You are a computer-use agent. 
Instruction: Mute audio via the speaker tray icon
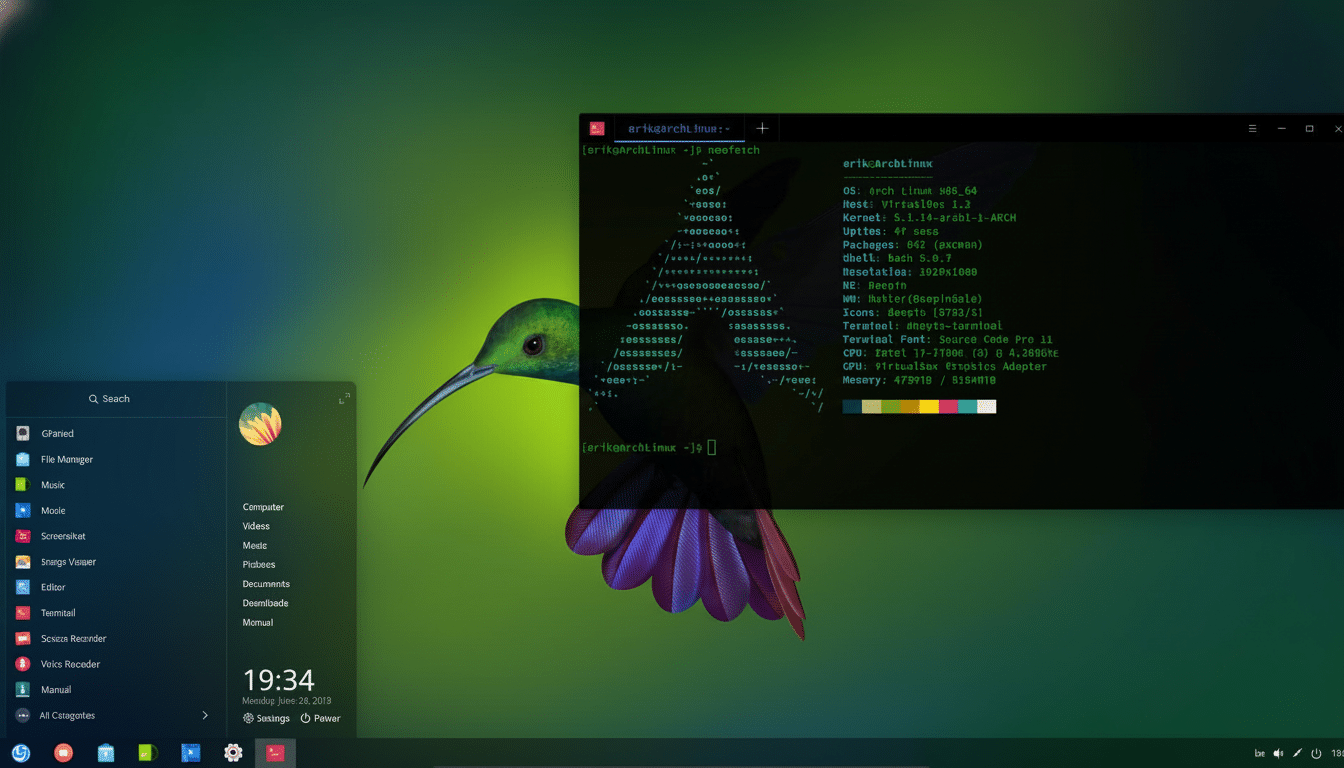[x=1278, y=753]
